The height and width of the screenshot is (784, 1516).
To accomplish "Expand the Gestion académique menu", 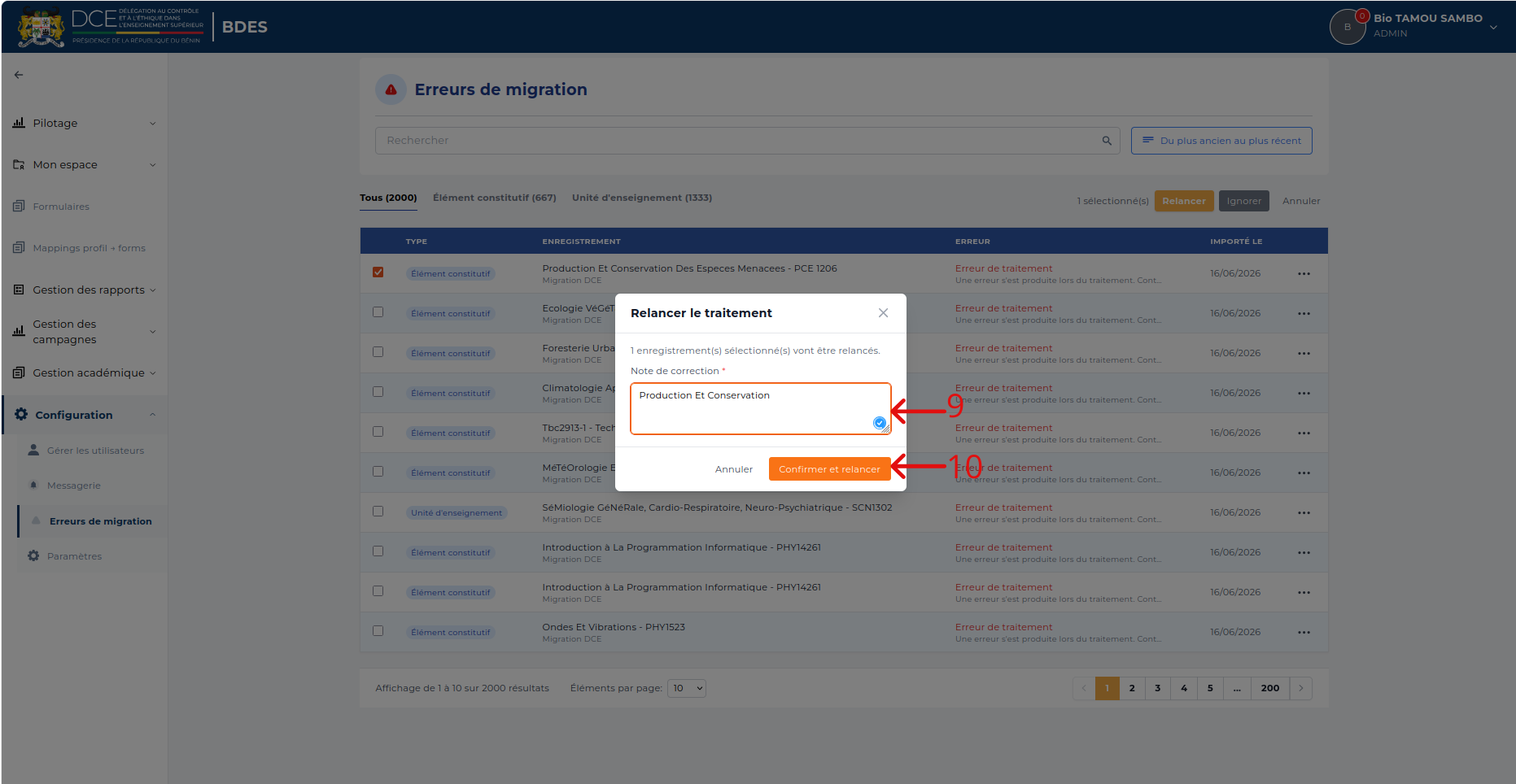I will (x=152, y=373).
